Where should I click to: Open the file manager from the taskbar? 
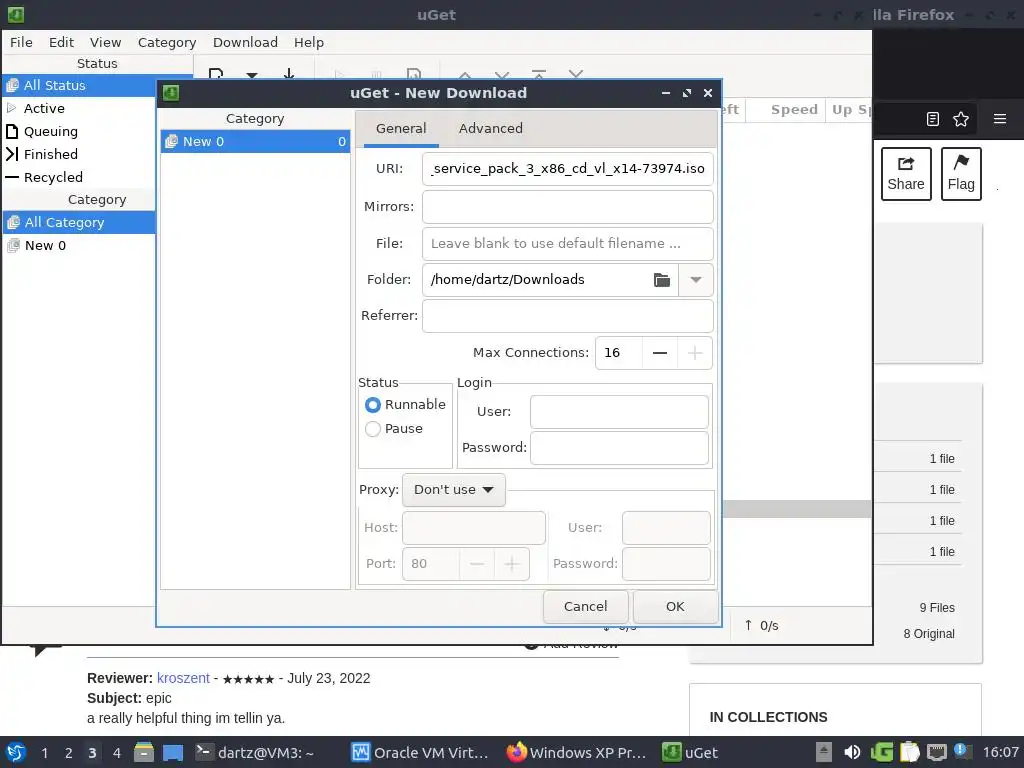144,752
